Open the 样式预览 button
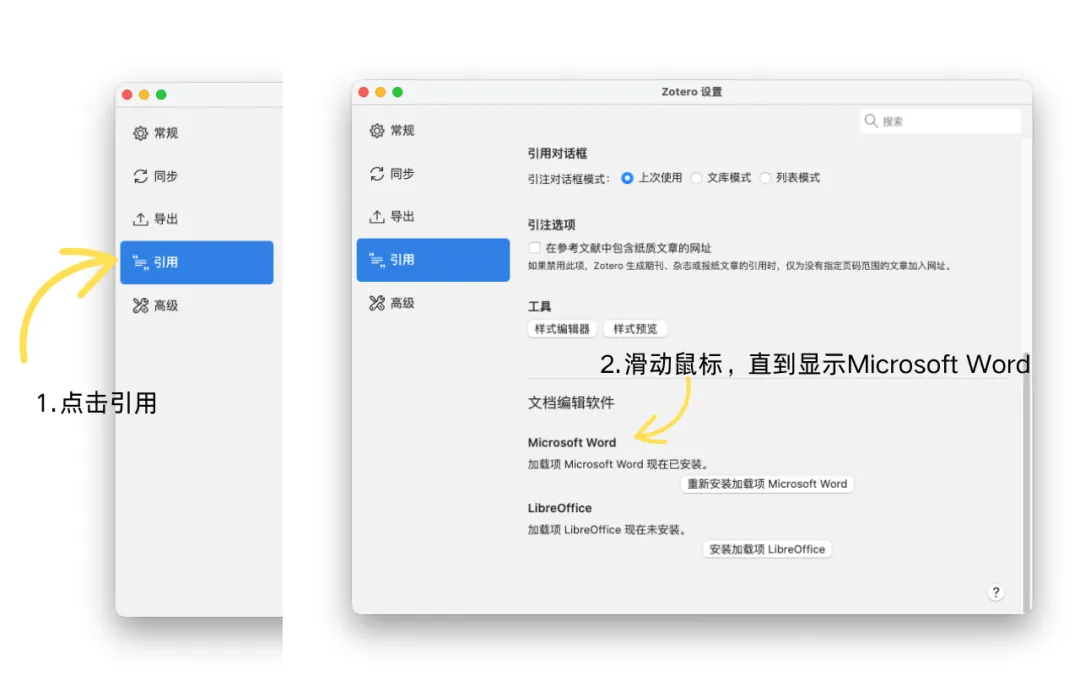1080x675 pixels. point(635,329)
